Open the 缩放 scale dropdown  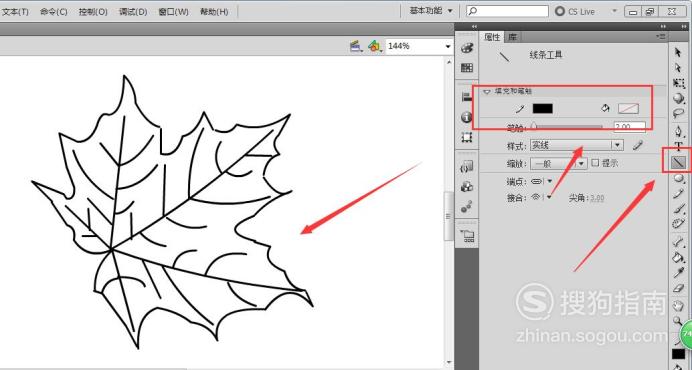pyautogui.click(x=558, y=163)
